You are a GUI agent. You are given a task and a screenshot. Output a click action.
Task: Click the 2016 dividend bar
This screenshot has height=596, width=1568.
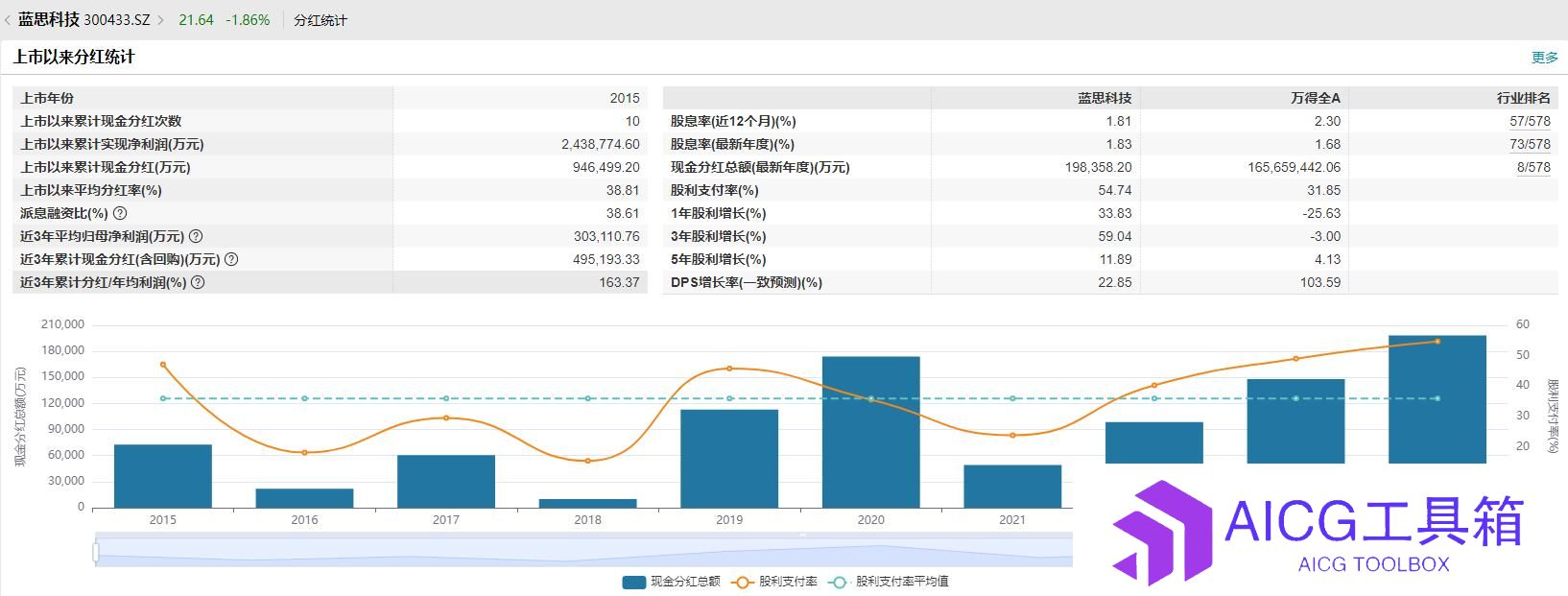(304, 498)
